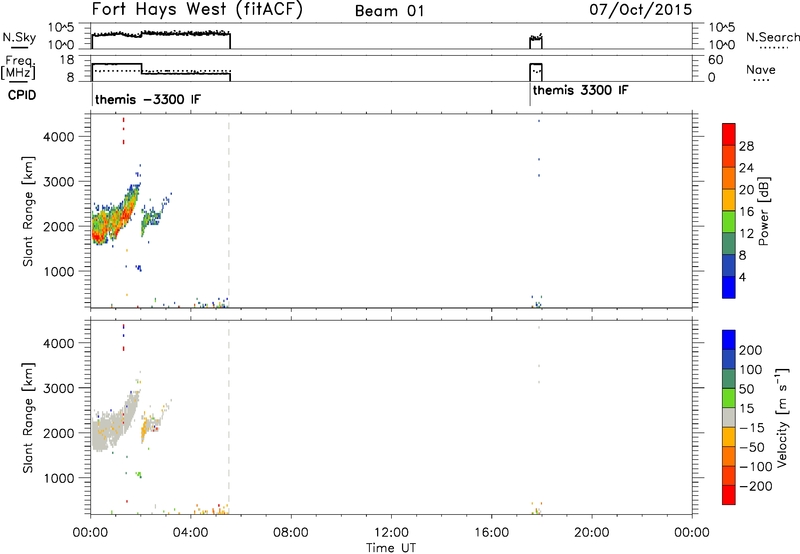This screenshot has height=554, width=800.
Task: Click the '18' frequency axis tick
Action: coord(67,60)
